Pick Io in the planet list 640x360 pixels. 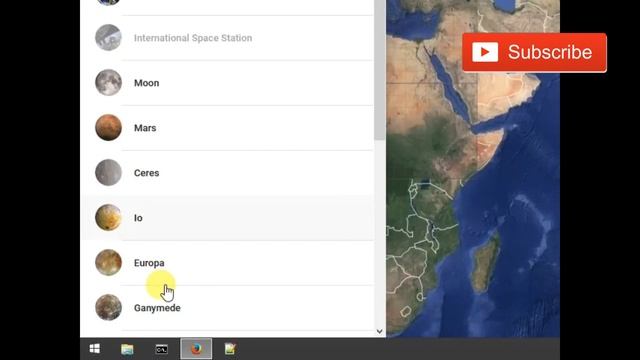(138, 218)
